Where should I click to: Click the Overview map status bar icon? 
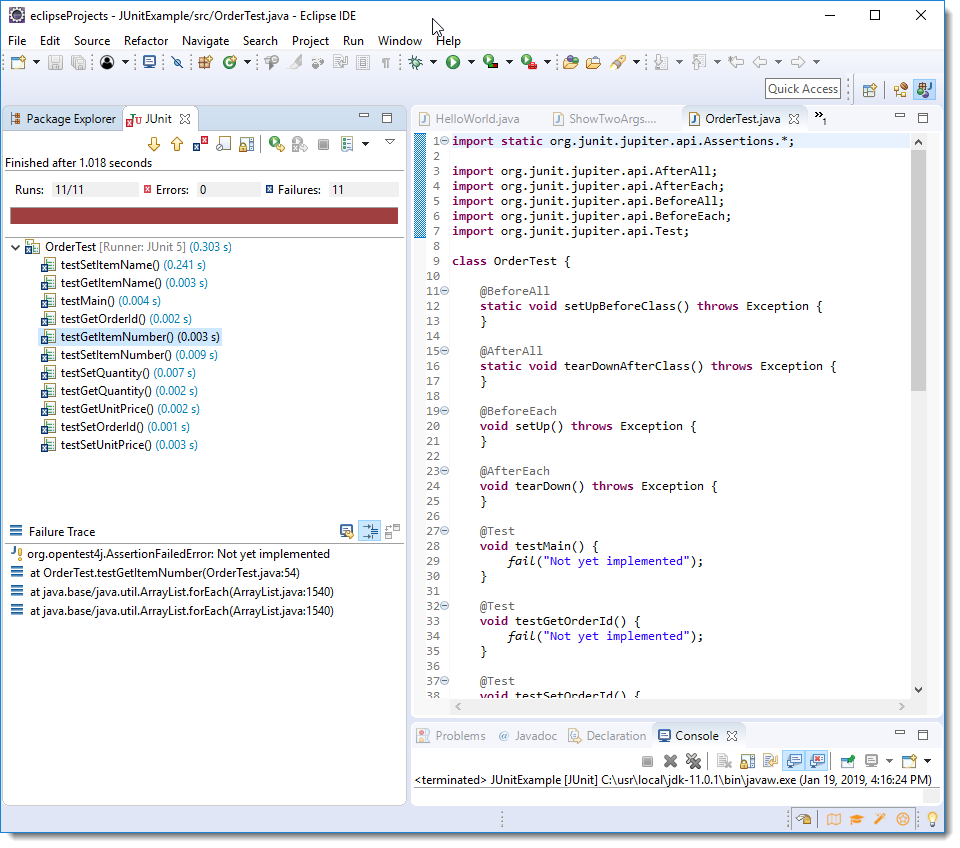834,819
